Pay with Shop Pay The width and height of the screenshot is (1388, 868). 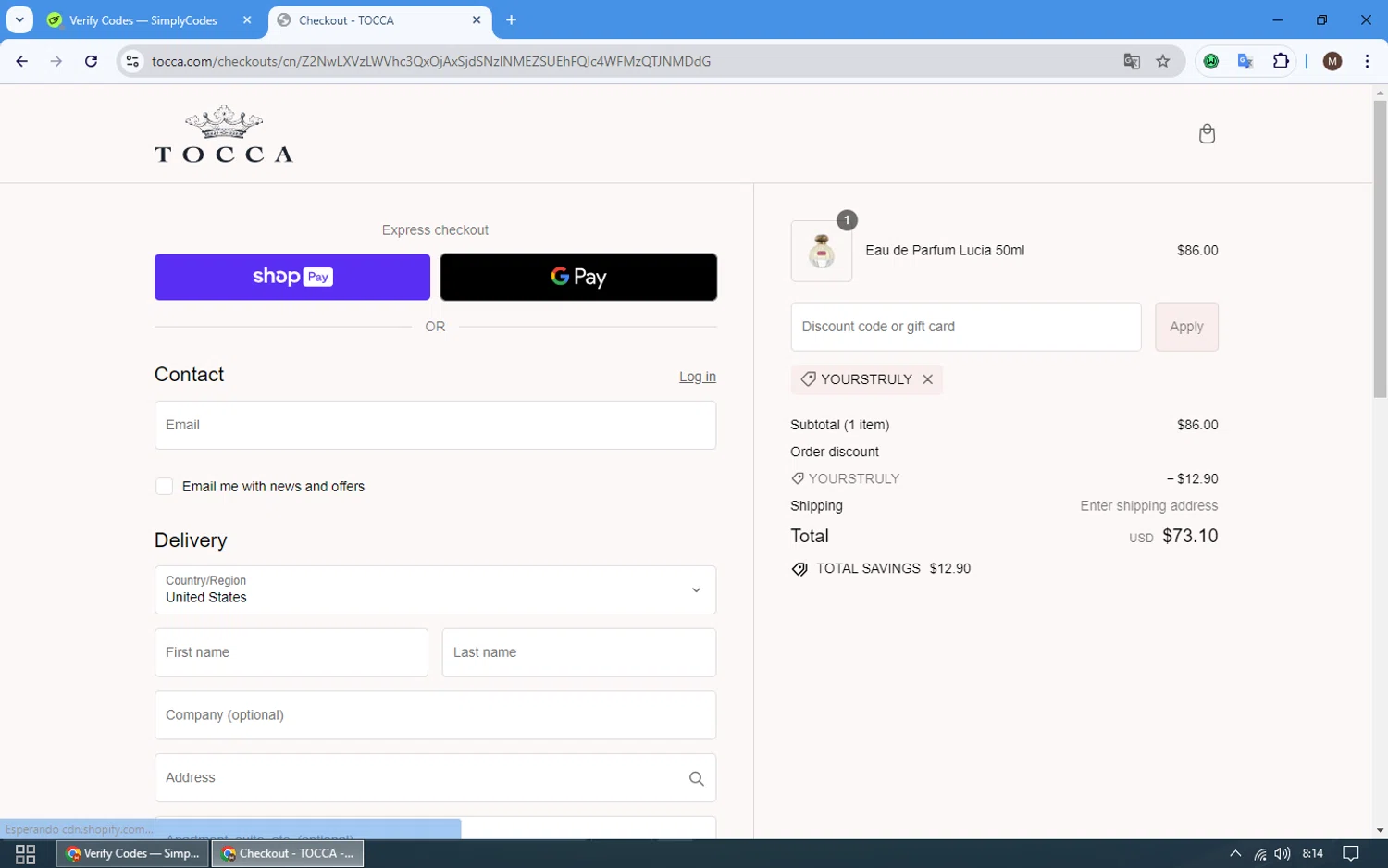click(x=292, y=277)
